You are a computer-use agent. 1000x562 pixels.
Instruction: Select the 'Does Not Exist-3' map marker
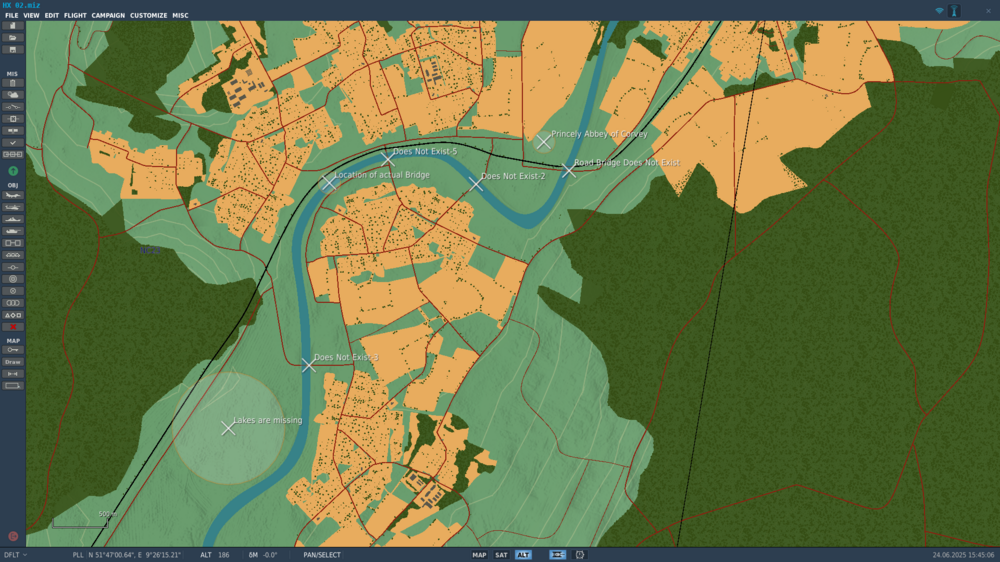pyautogui.click(x=309, y=366)
